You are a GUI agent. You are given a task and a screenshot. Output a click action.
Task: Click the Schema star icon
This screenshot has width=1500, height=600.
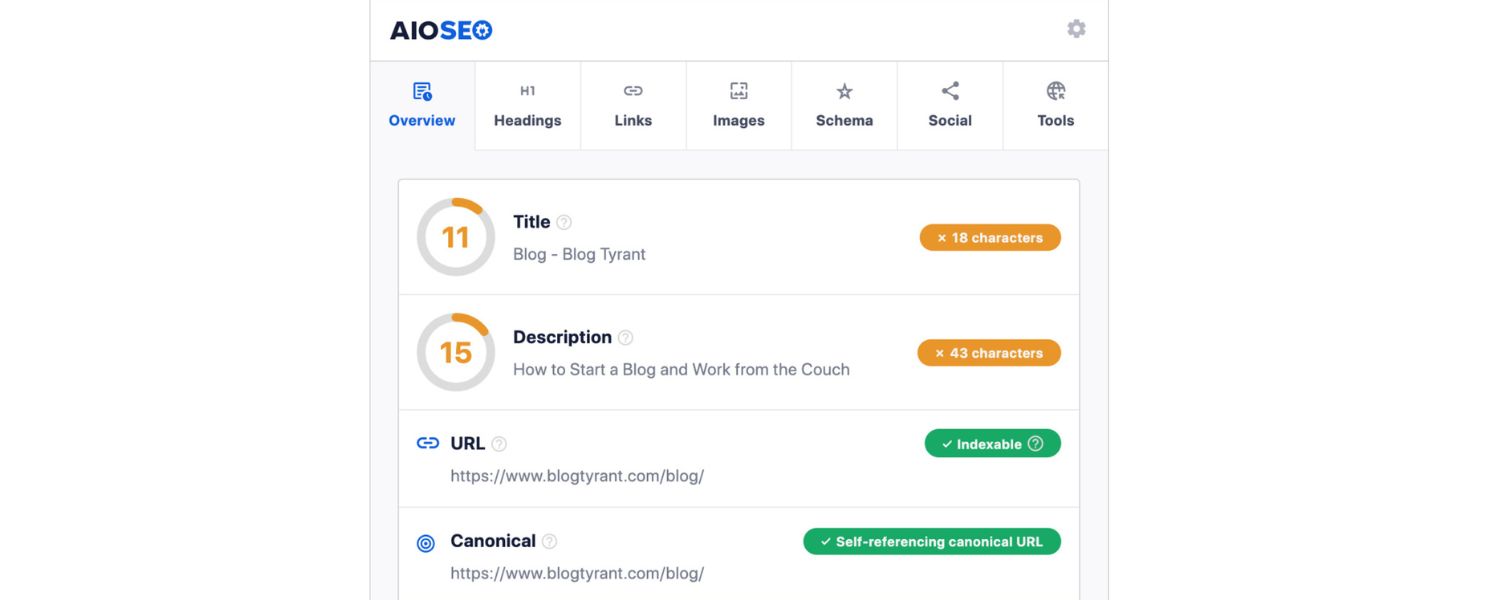(844, 90)
